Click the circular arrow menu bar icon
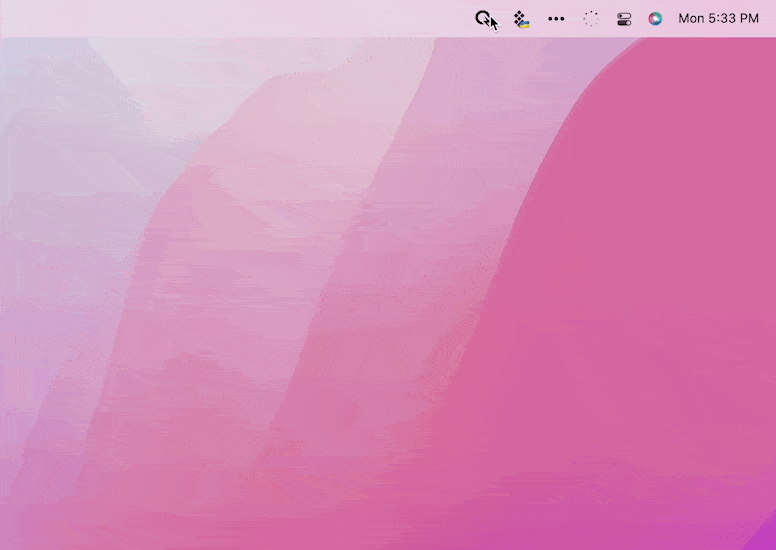 483,19
